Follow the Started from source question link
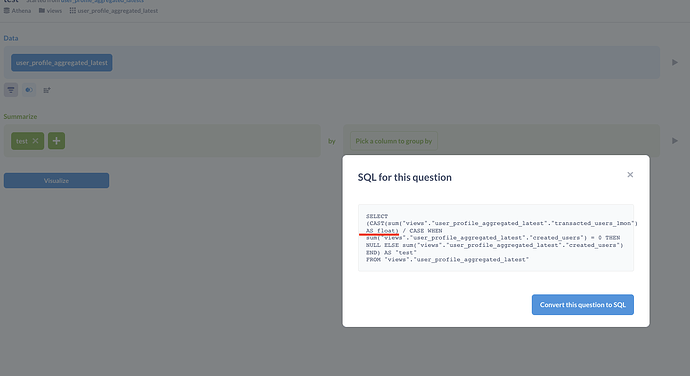Image resolution: width=690 pixels, height=376 pixels. (102, 1)
